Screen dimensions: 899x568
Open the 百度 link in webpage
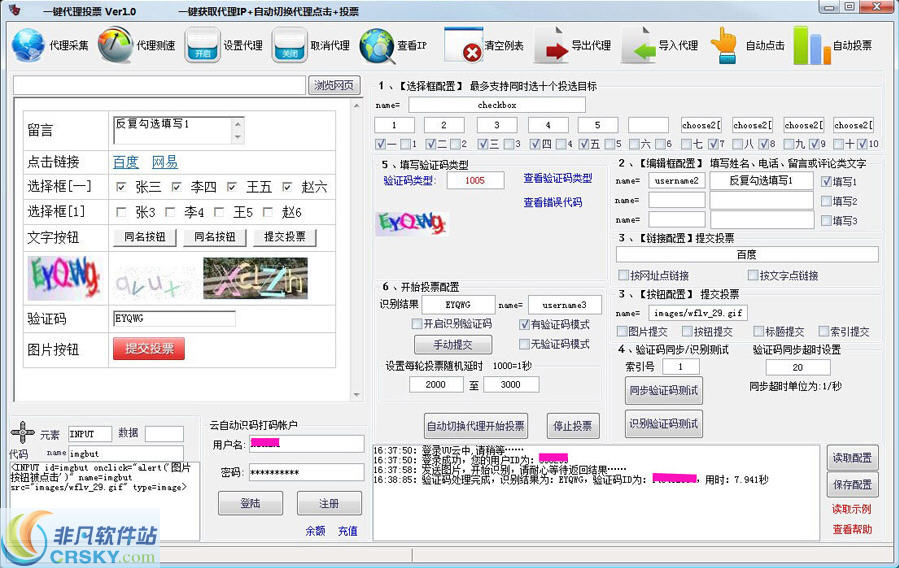tap(126, 162)
